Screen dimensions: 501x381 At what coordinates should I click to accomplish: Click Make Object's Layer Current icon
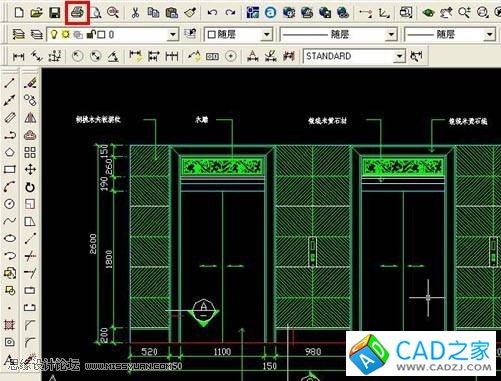(190, 34)
